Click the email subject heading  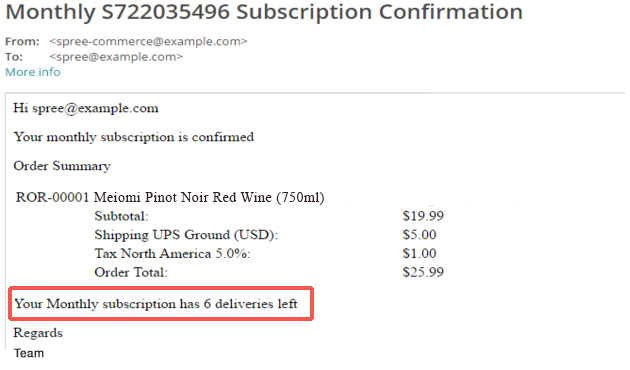(x=264, y=12)
